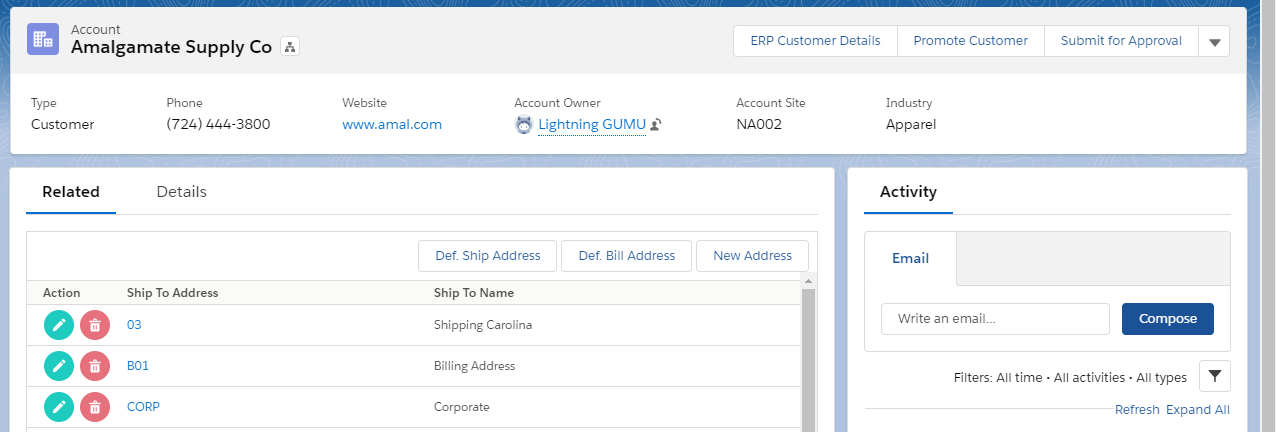
Task: Expand the more actions dropdown arrow
Action: [x=1214, y=42]
